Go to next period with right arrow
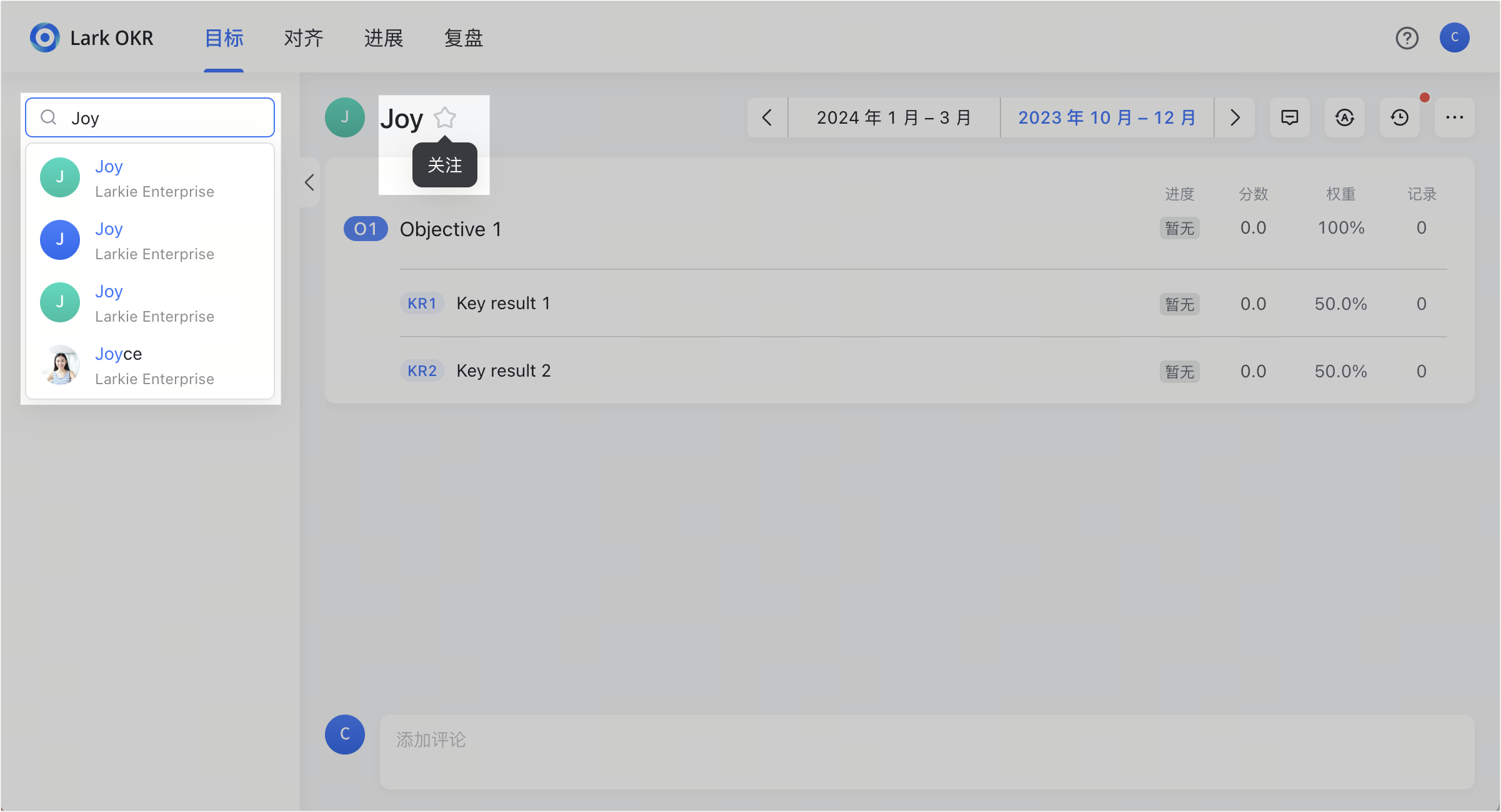 (1235, 117)
